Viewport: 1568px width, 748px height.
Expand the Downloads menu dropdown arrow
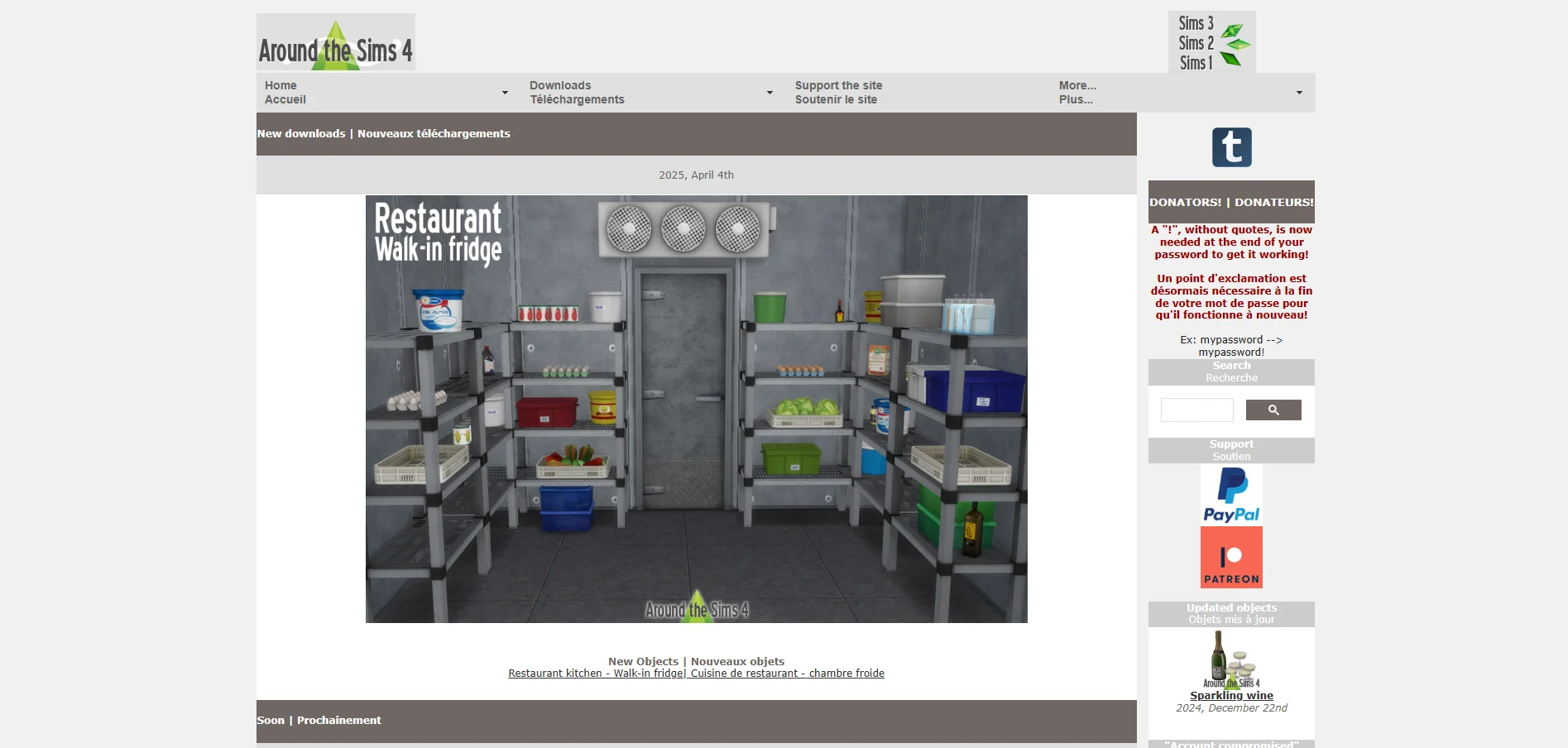coord(770,93)
